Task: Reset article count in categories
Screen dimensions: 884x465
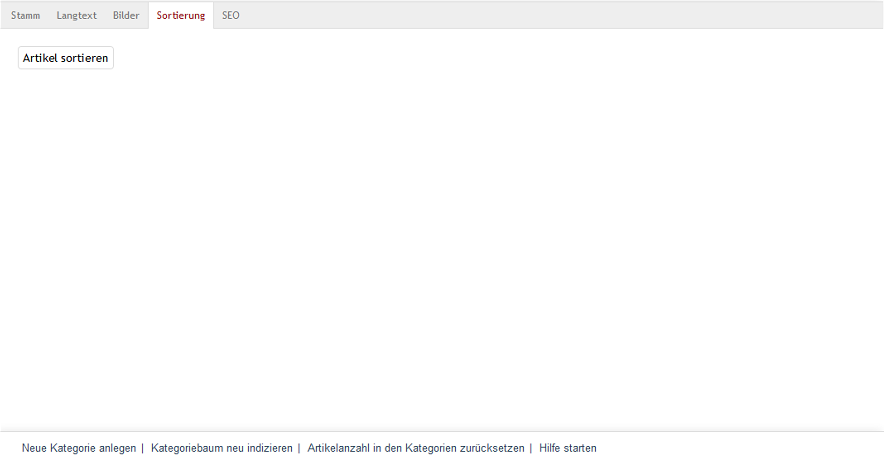Action: (x=415, y=448)
